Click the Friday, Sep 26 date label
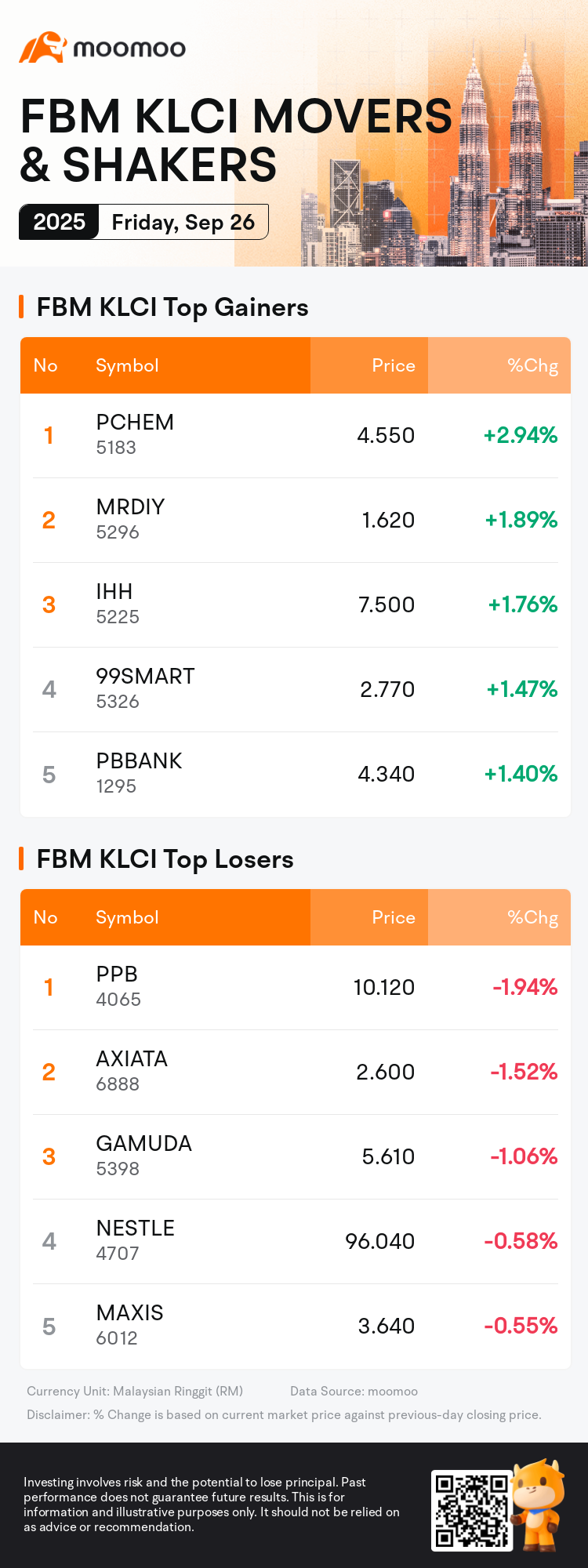Screen dimensions: 588x1568 coord(183,222)
